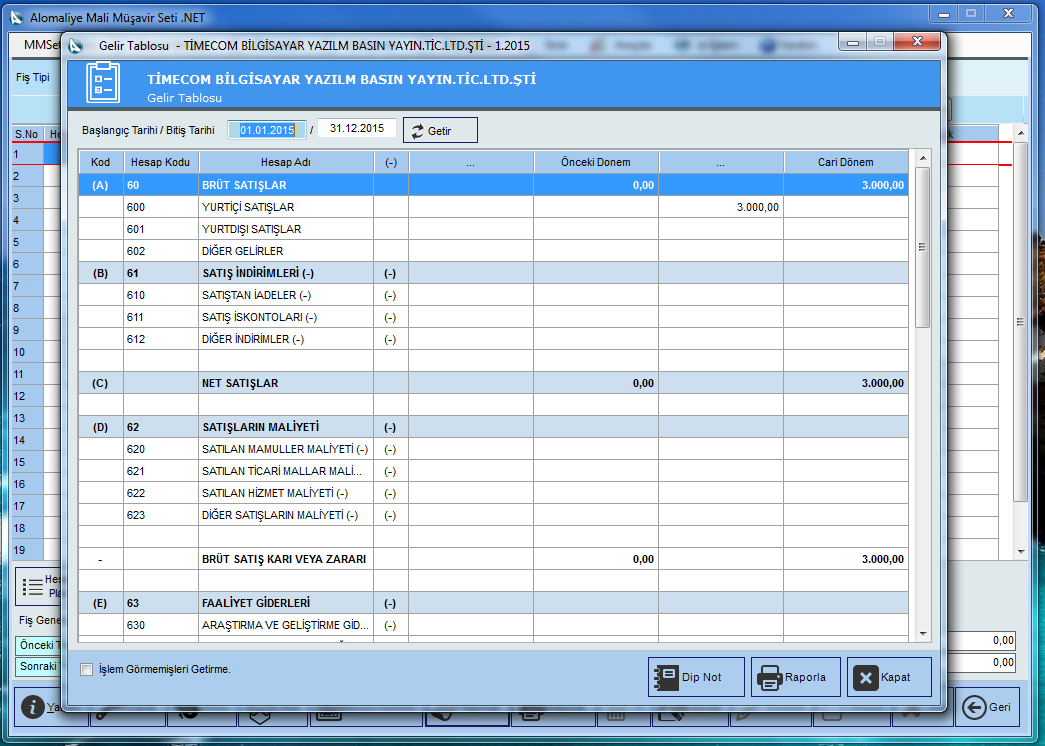This screenshot has height=746, width=1045.
Task: Select the DİĞER İNDİRİMLER (-) row
Action: 493,339
